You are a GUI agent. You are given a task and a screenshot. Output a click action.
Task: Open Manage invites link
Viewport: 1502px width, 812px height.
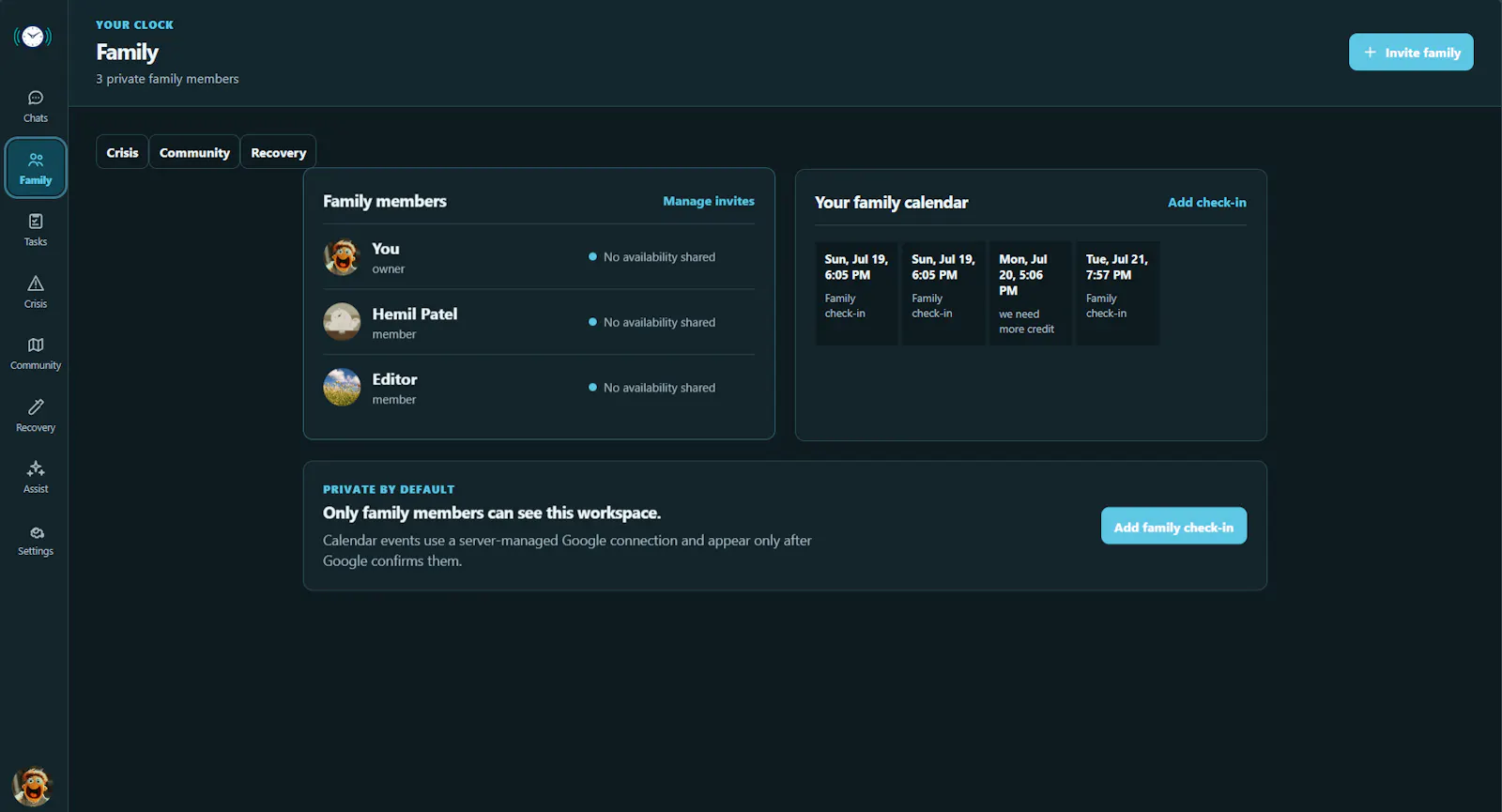point(709,201)
